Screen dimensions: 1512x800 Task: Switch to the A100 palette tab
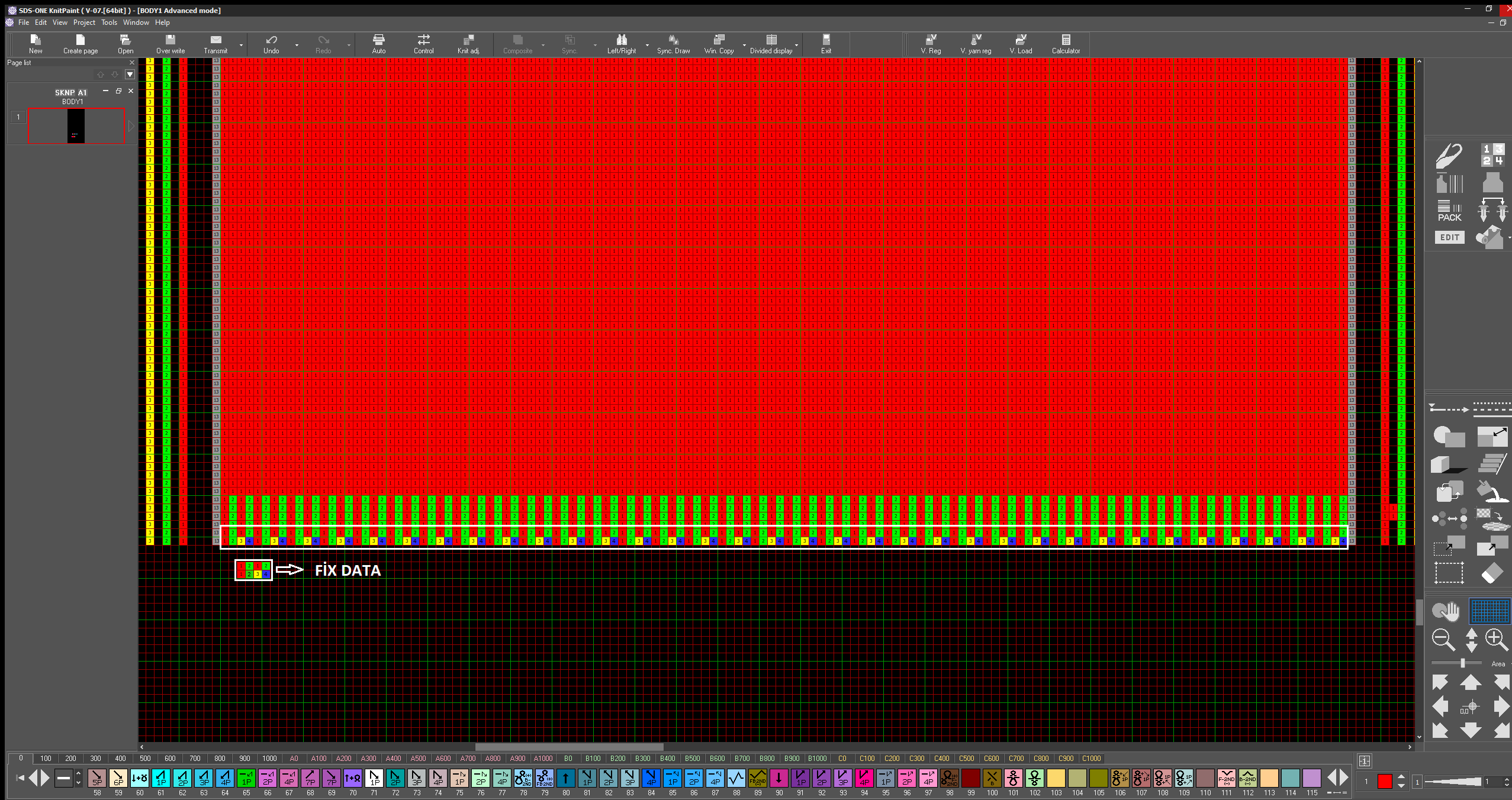(319, 759)
